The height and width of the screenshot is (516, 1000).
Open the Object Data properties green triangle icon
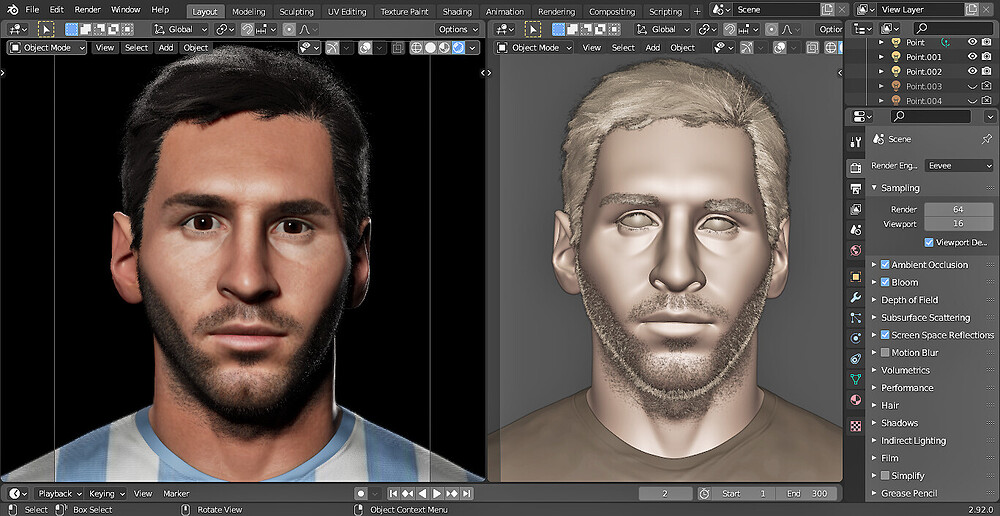pyautogui.click(x=856, y=379)
